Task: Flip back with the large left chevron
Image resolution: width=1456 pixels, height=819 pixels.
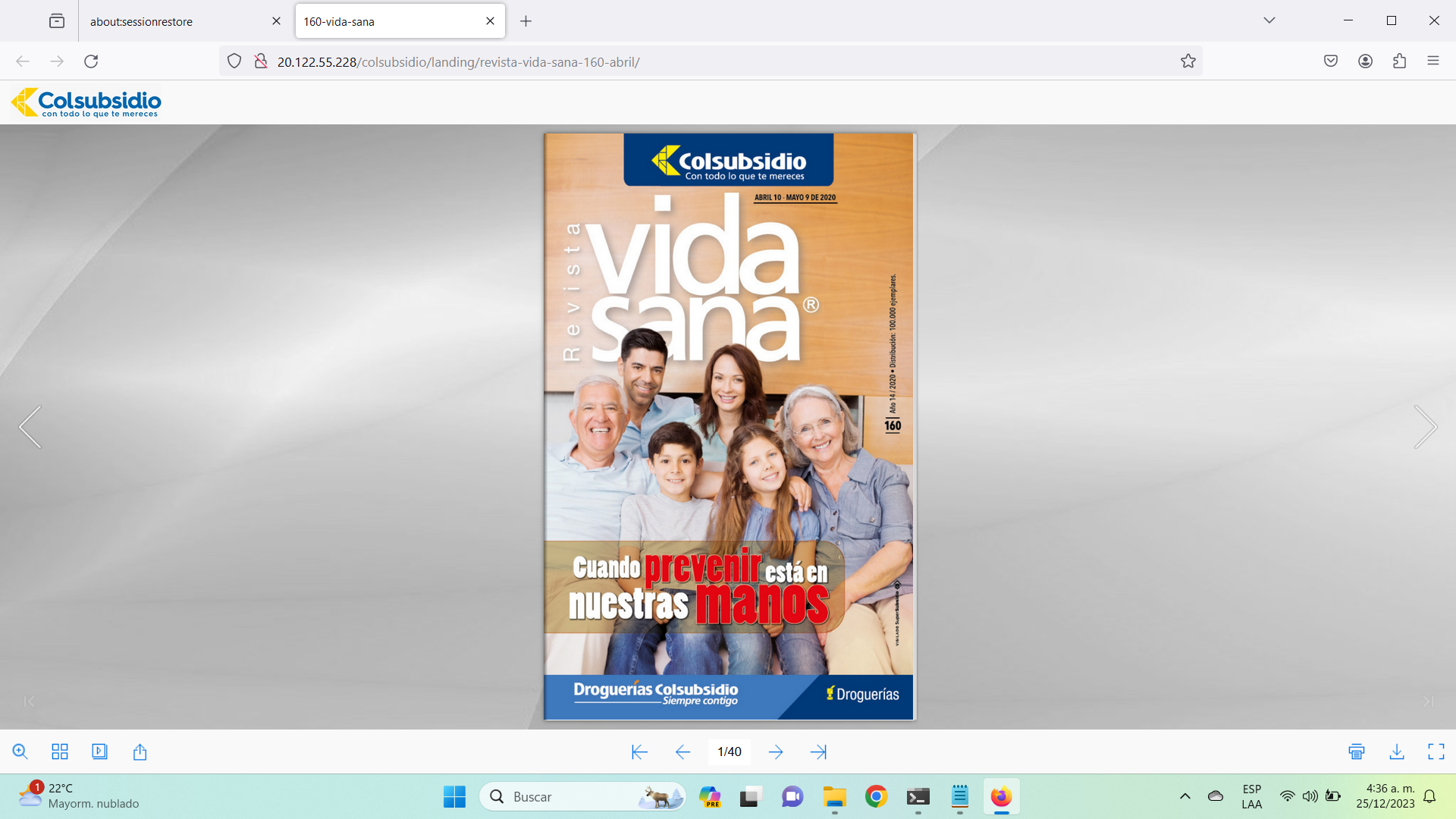Action: (30, 427)
